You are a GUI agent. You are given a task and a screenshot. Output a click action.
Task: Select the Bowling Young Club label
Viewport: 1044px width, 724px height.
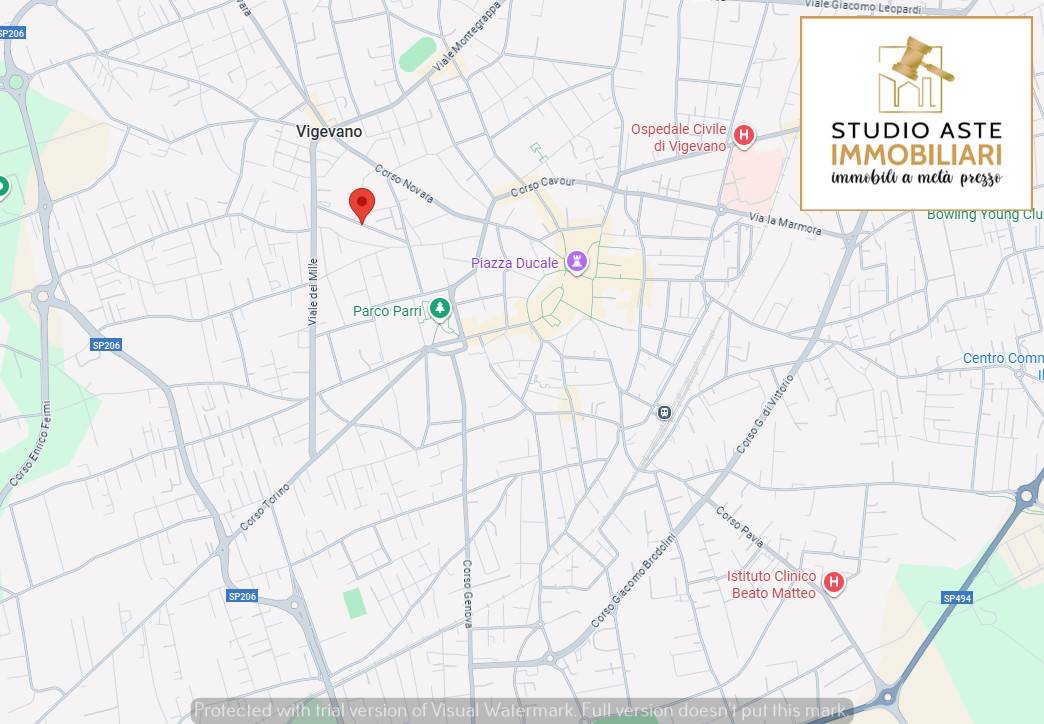point(986,214)
